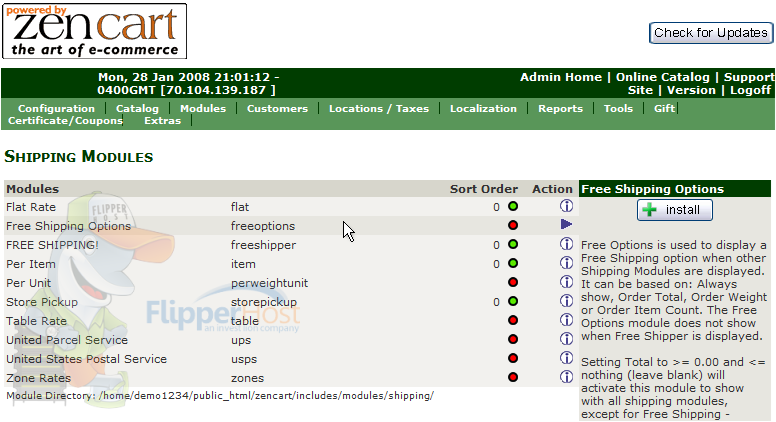Screen dimensions: 776x422
Task: Go to Admin Home
Action: coord(561,77)
